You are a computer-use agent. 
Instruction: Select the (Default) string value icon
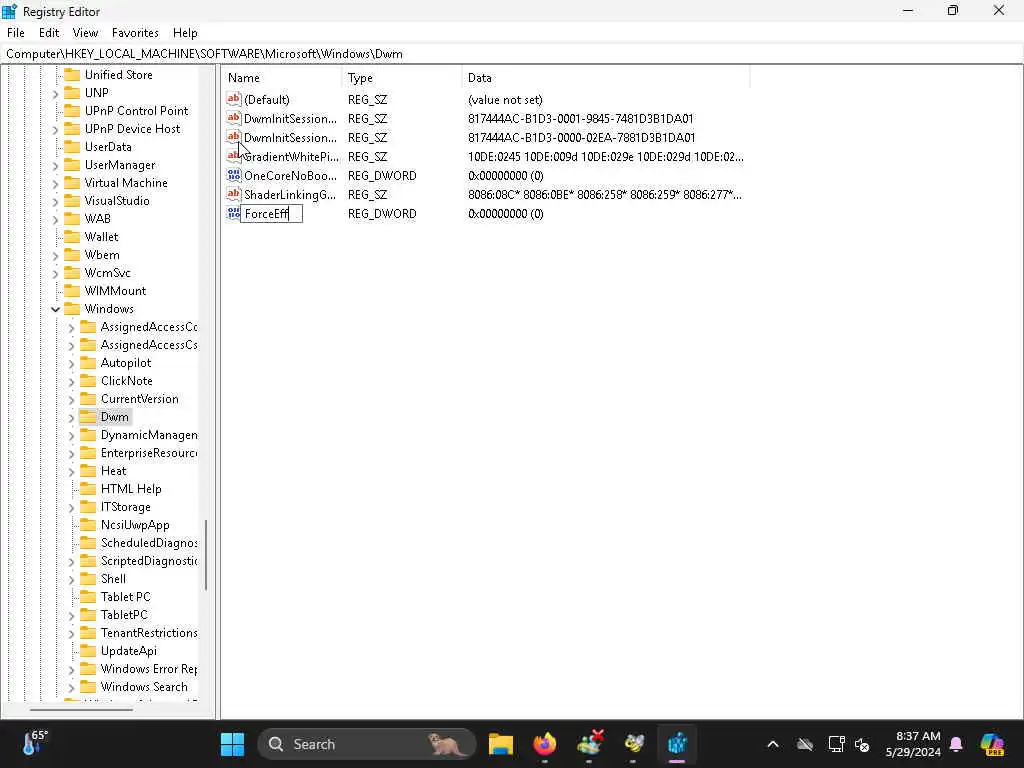click(234, 99)
